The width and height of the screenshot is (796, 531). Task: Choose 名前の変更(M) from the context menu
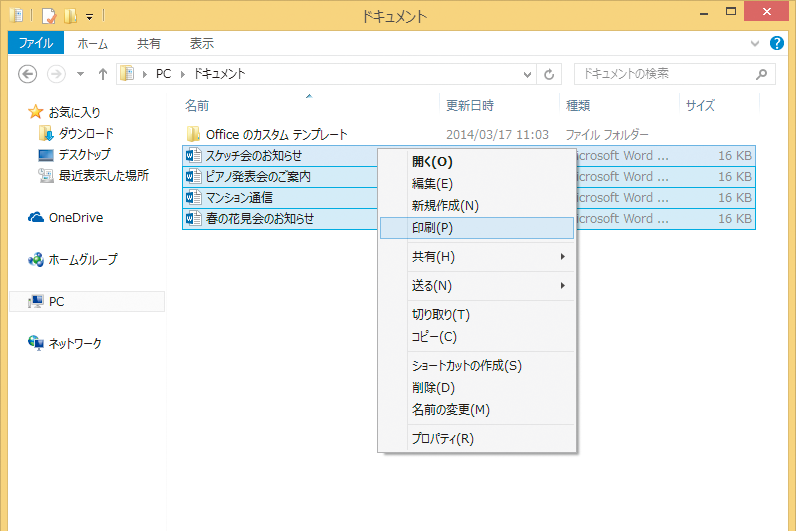[x=476, y=410]
